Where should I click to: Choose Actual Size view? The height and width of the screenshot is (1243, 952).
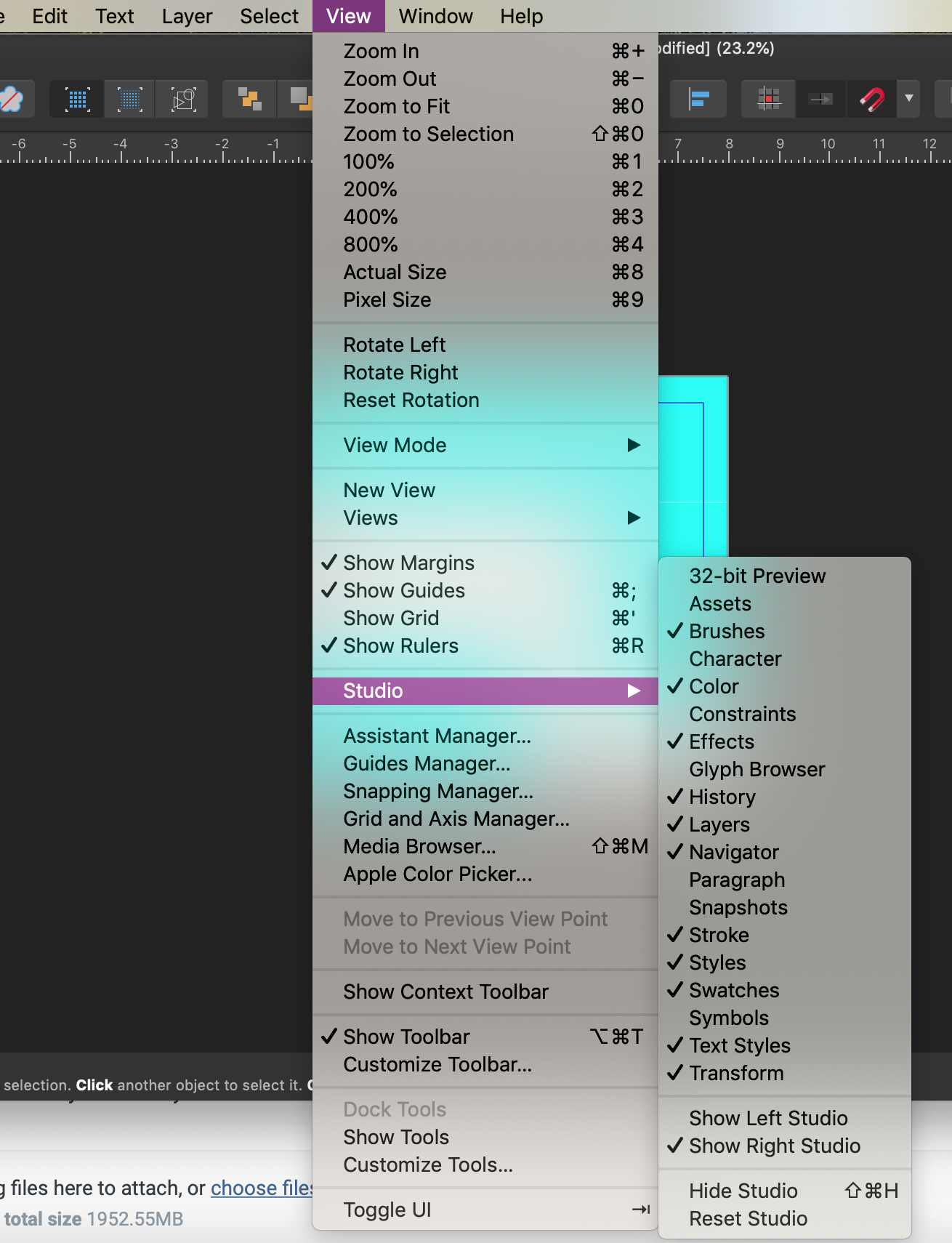point(485,272)
